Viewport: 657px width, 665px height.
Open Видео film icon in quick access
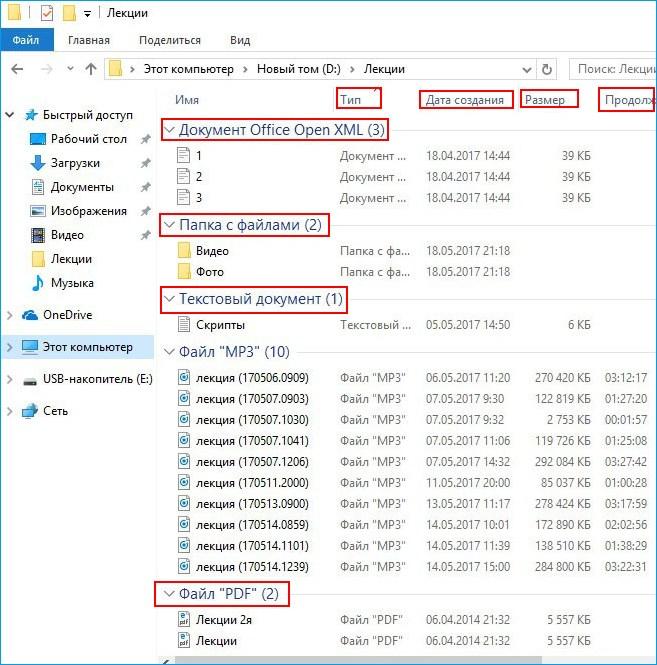point(38,235)
